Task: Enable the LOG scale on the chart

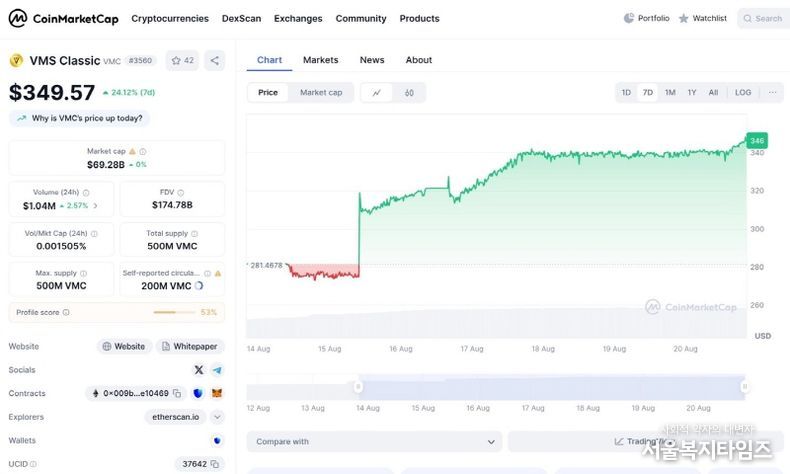Action: point(743,92)
